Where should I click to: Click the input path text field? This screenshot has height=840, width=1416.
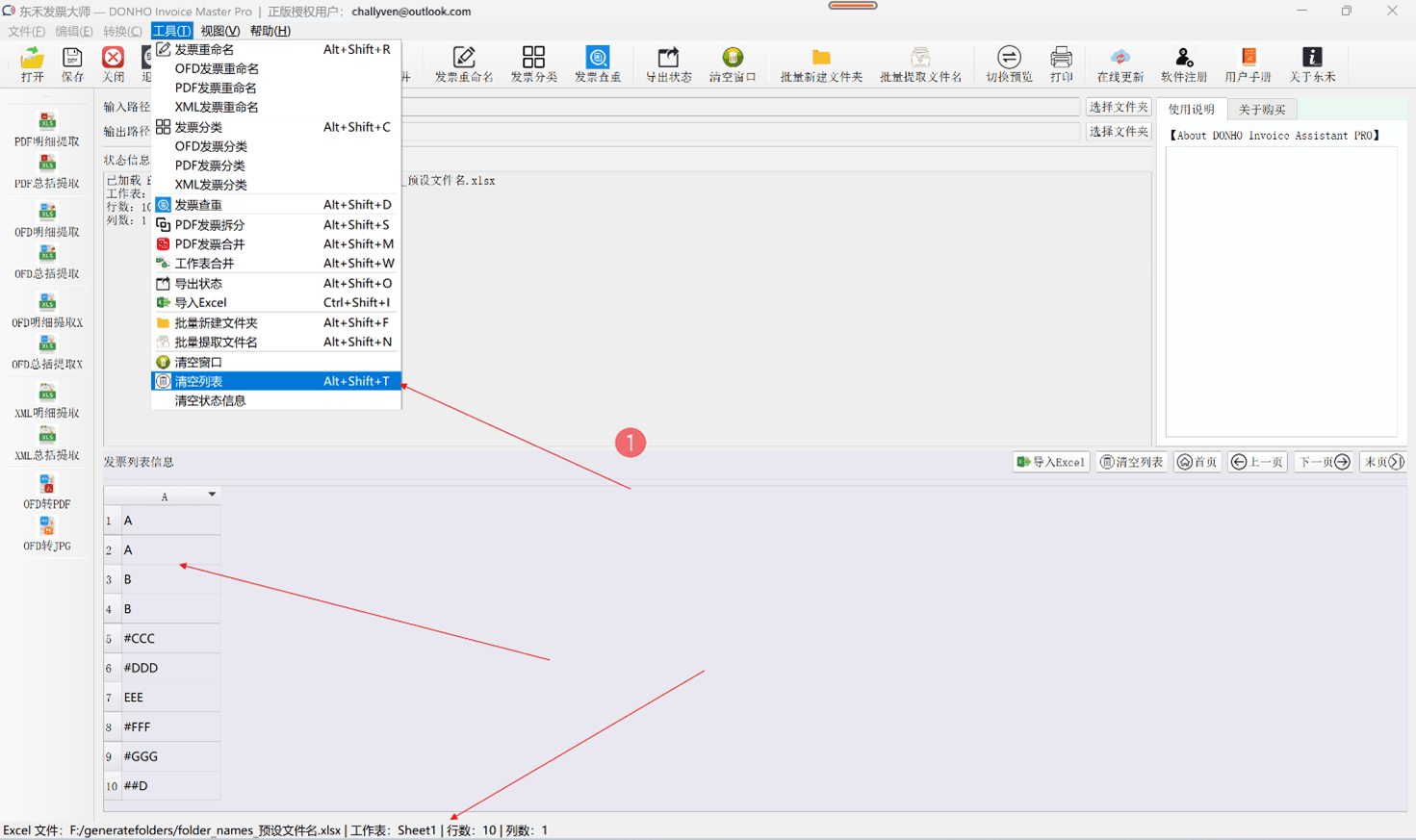tap(741, 107)
